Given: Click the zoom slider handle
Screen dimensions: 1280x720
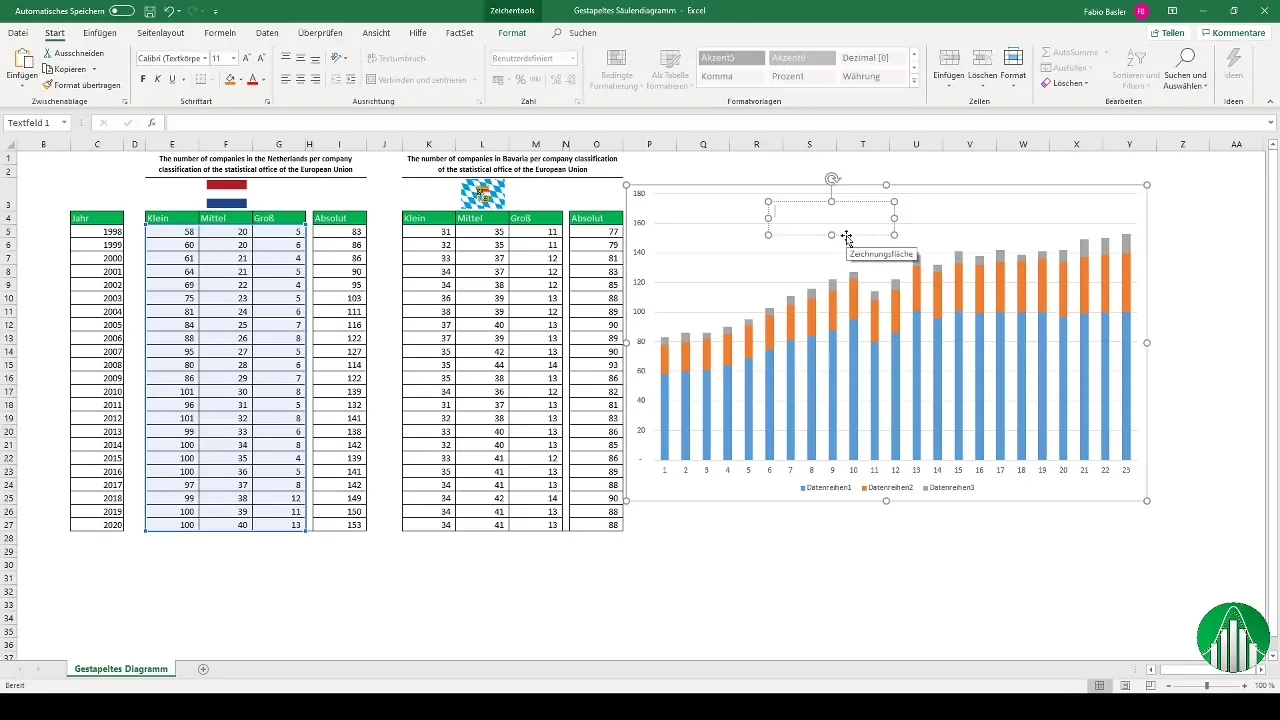Looking at the screenshot, I should point(1207,686).
